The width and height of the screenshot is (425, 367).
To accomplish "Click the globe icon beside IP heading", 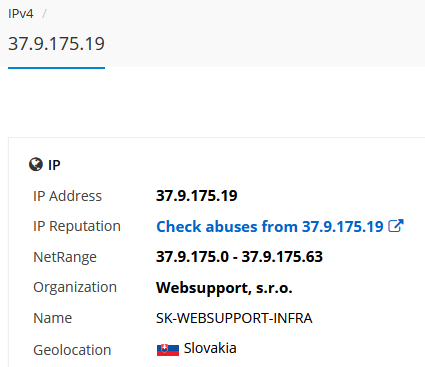I will [x=36, y=164].
